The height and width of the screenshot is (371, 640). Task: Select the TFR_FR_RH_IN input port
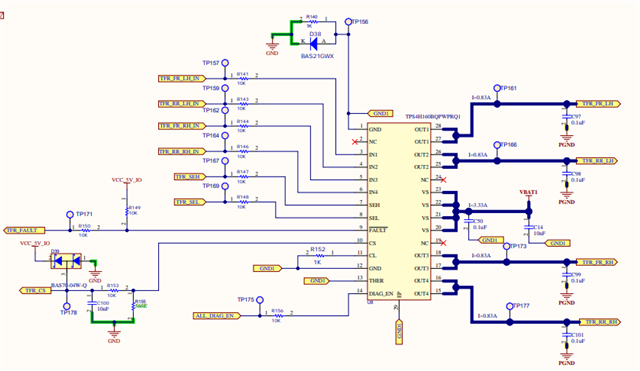pyautogui.click(x=182, y=126)
